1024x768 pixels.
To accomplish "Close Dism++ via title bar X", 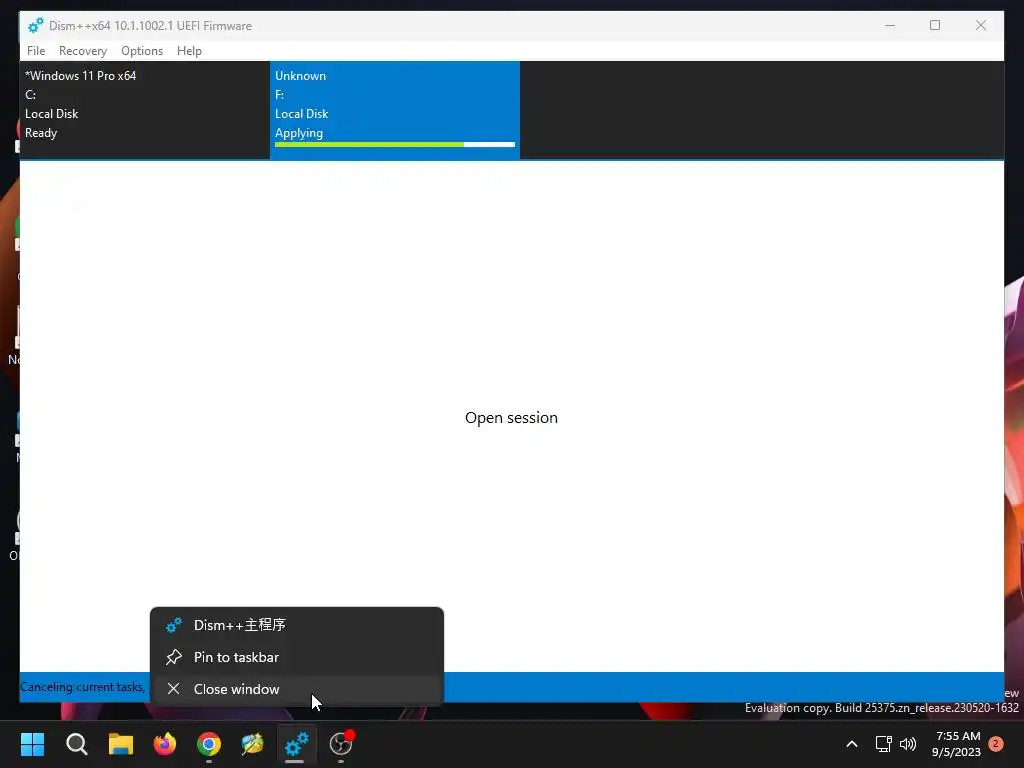I will [x=981, y=25].
